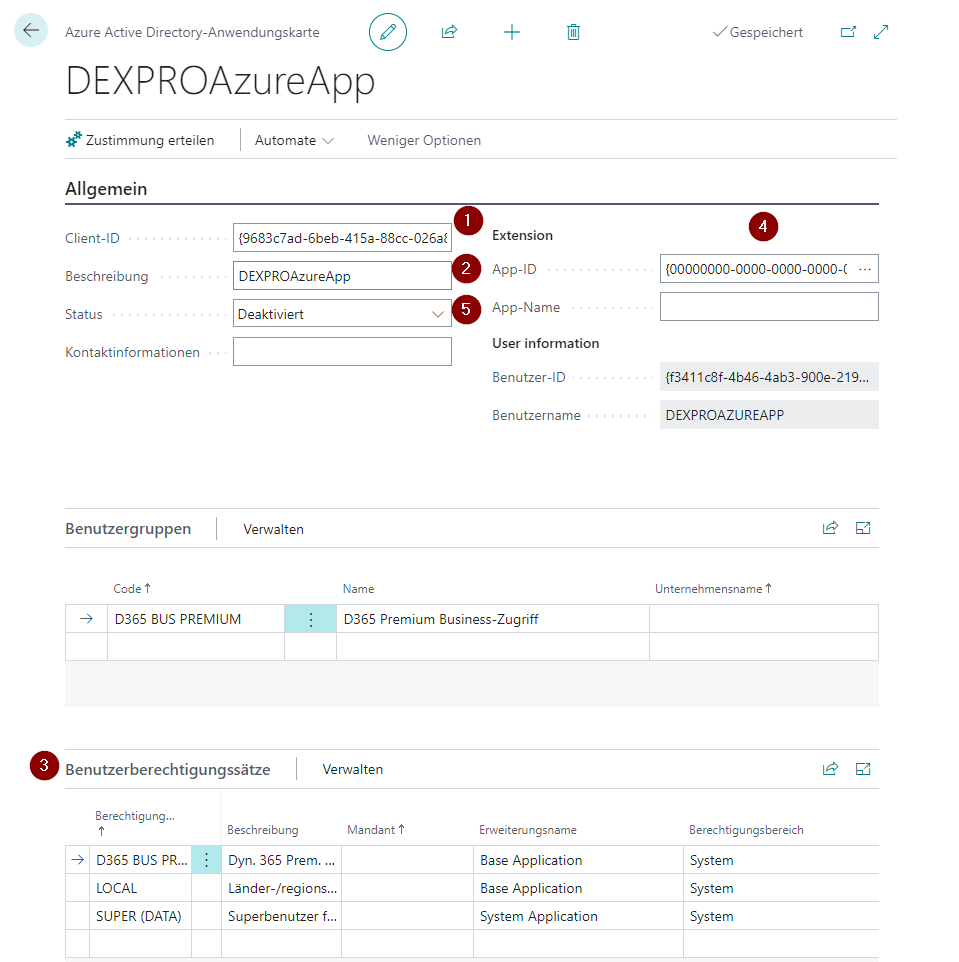
Task: Open card in new window icon
Action: tap(848, 32)
